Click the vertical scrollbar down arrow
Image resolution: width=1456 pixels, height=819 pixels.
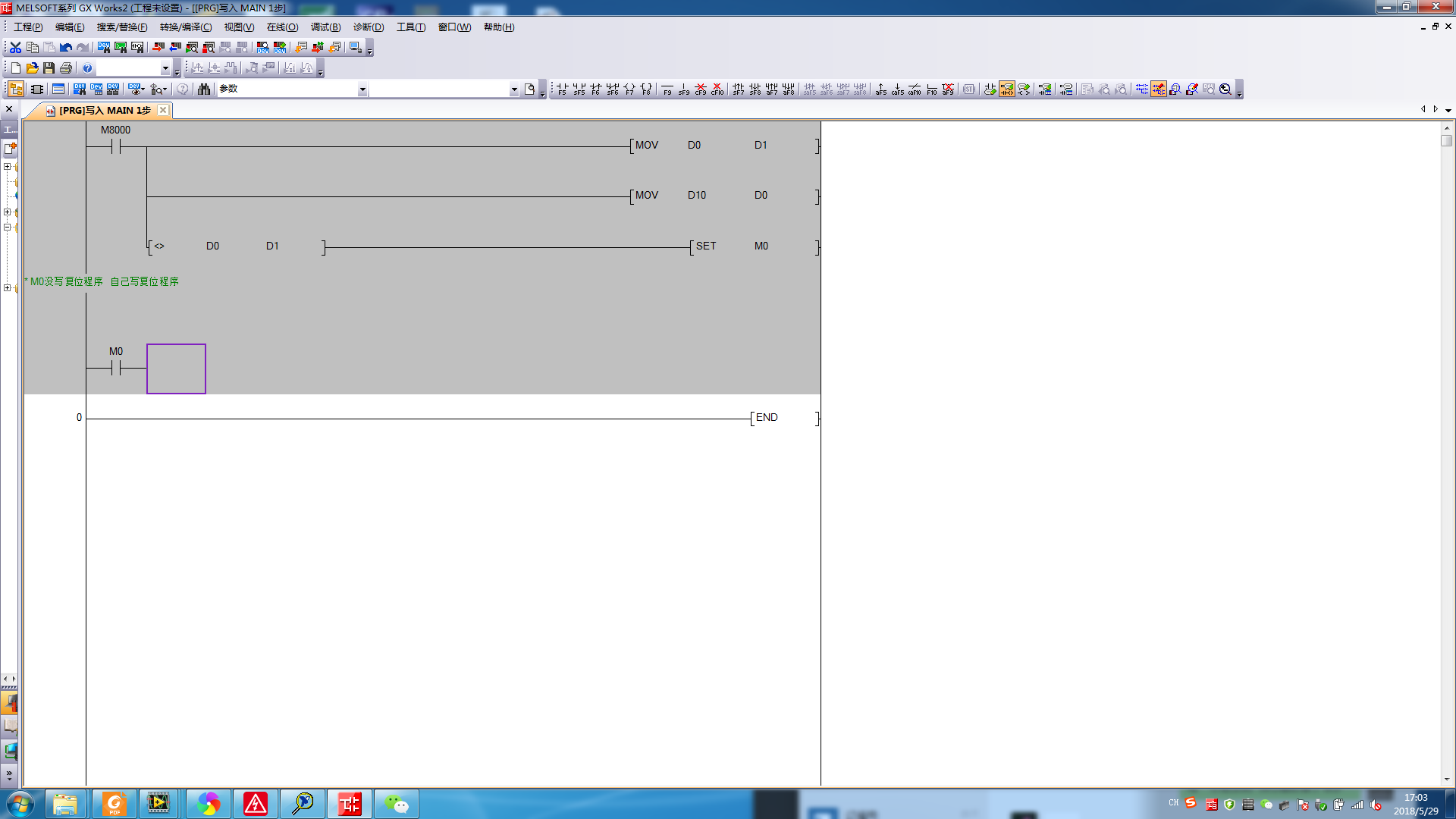tap(1447, 779)
